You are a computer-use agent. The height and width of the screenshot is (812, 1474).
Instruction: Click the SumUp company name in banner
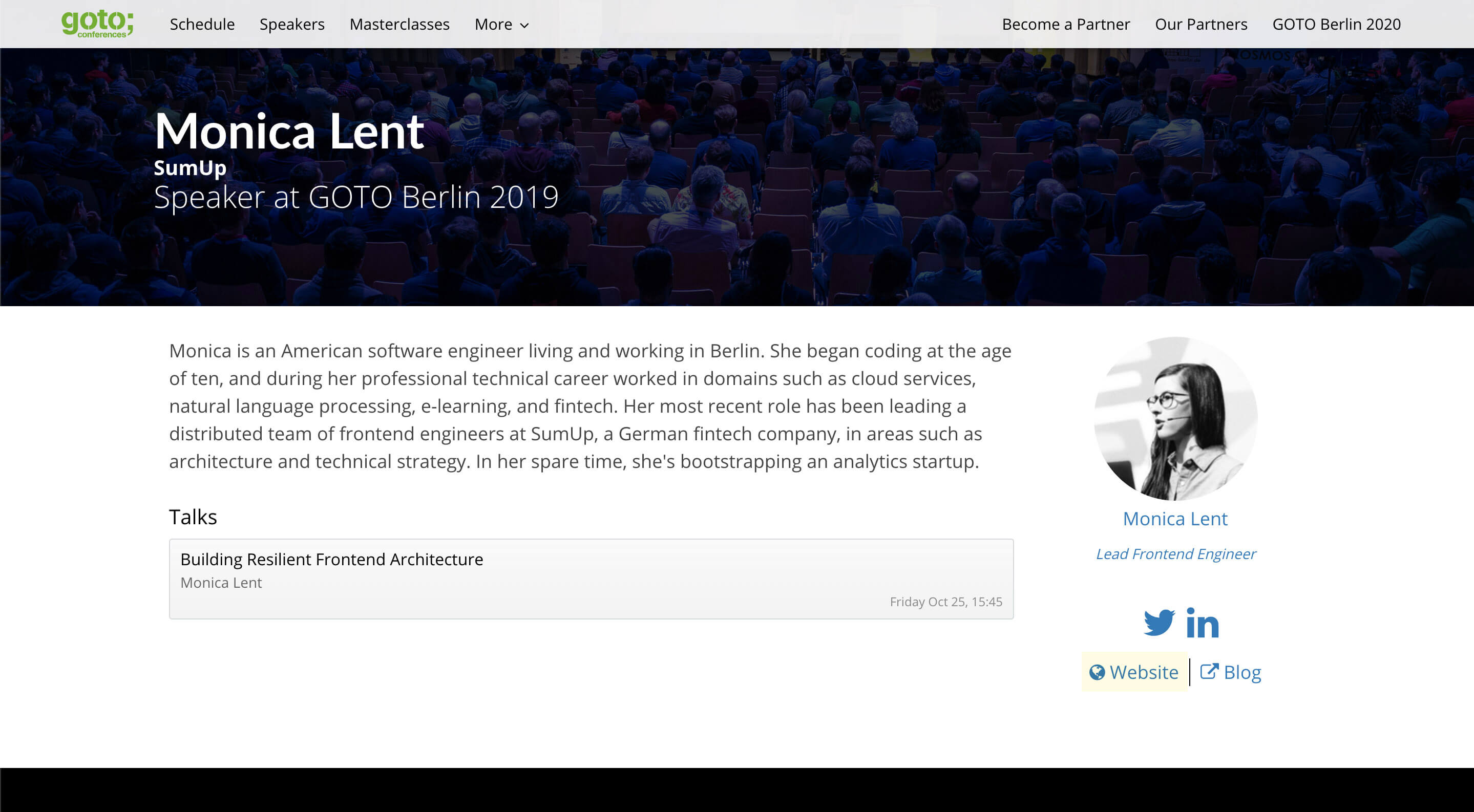190,167
